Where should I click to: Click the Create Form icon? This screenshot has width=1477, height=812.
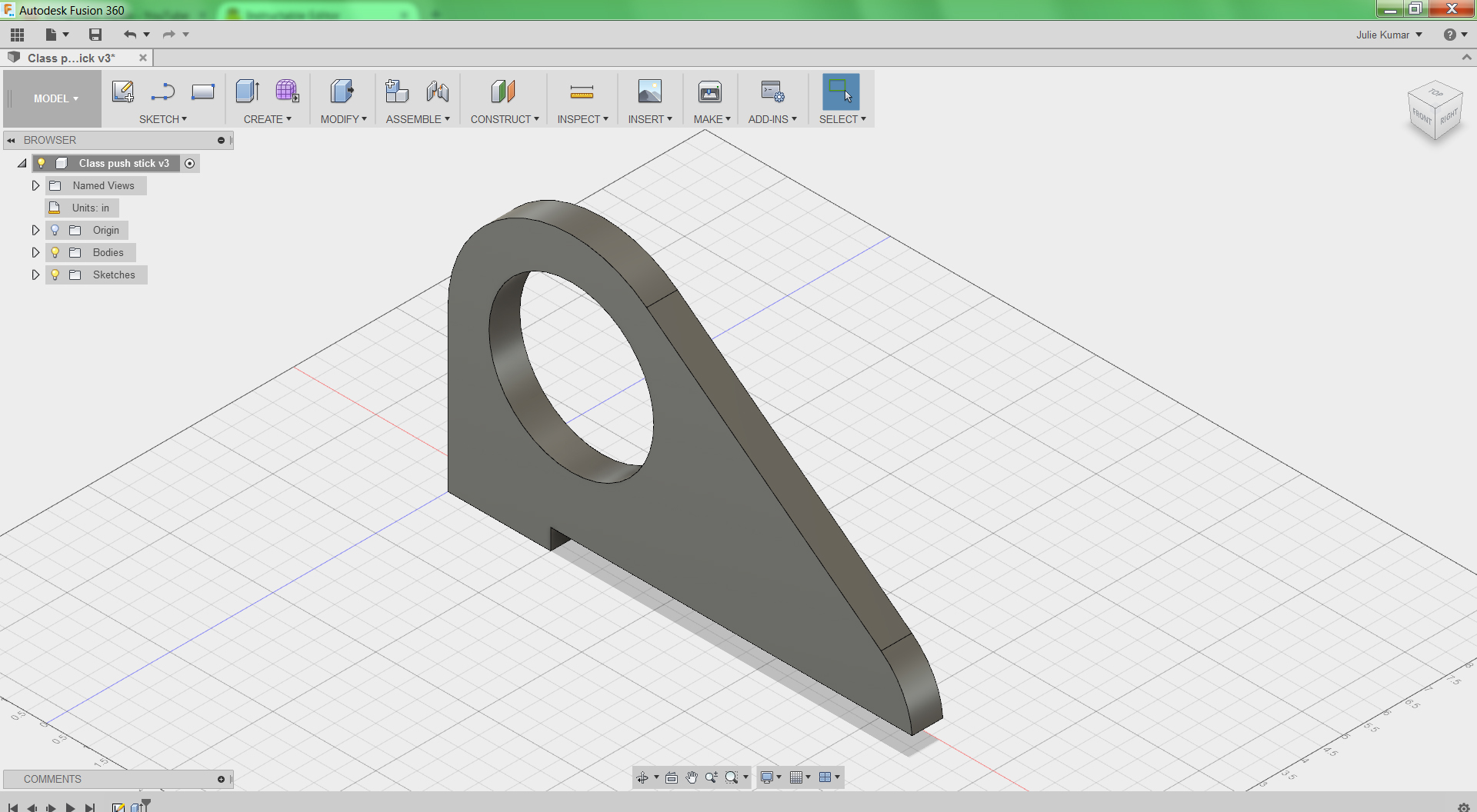[288, 92]
